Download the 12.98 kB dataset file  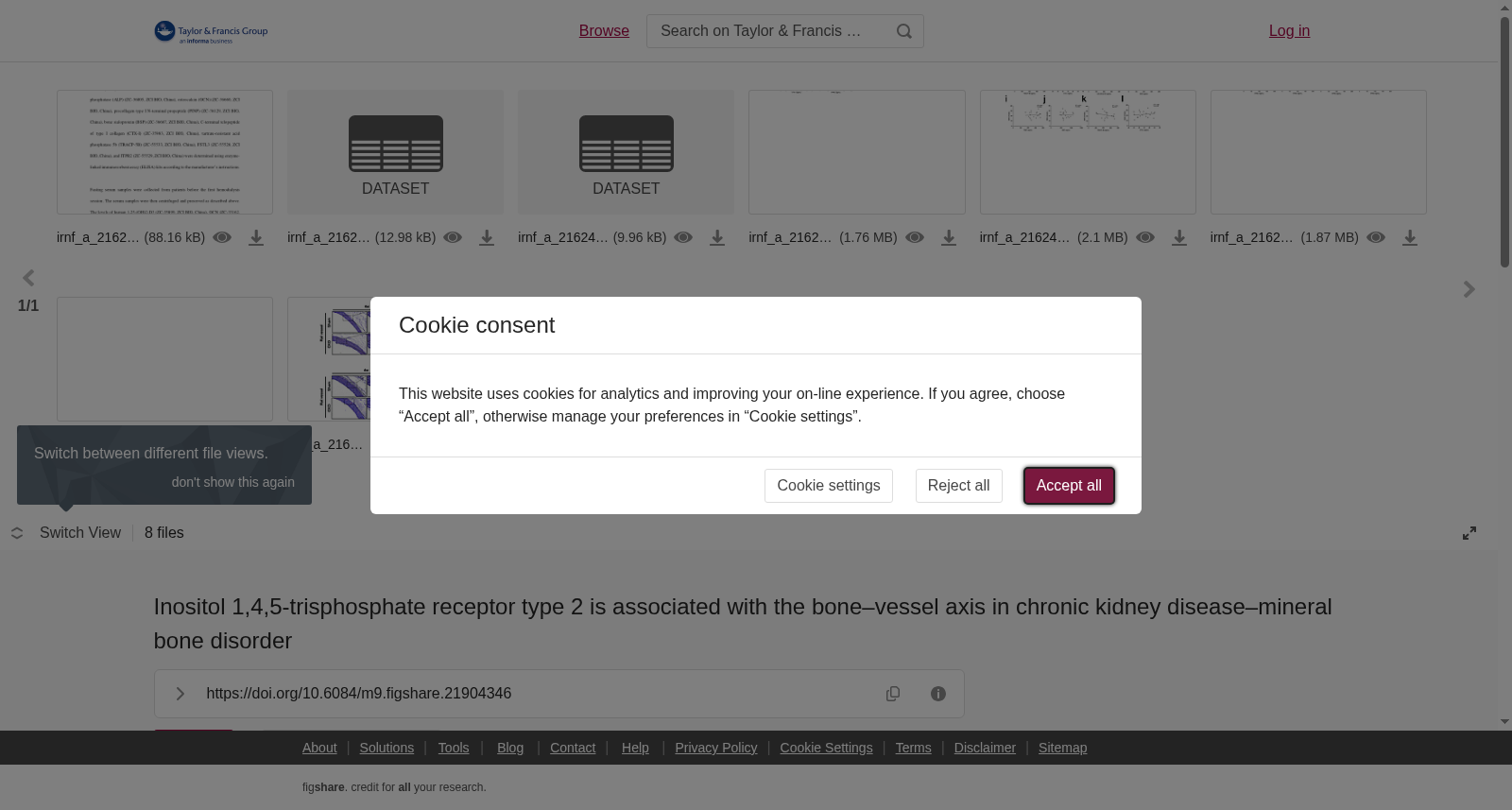[x=487, y=238]
